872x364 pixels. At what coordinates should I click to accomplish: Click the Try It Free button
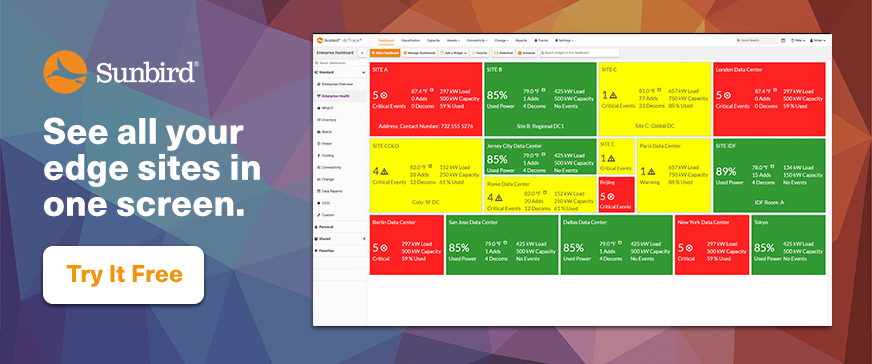click(x=123, y=275)
